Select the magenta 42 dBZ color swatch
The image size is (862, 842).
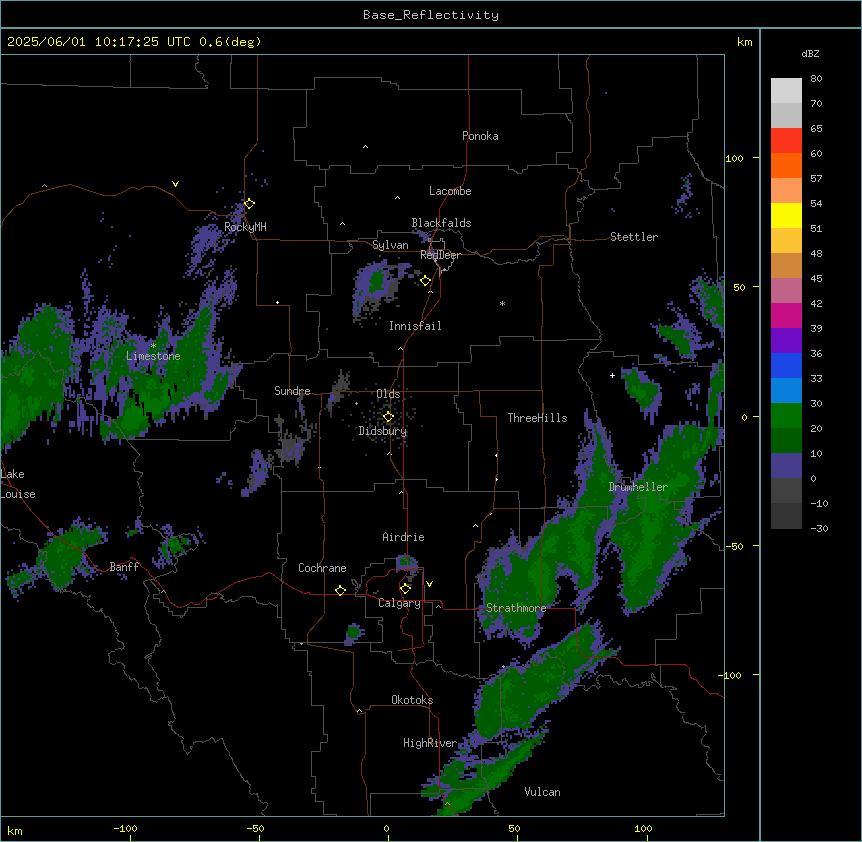pos(786,315)
